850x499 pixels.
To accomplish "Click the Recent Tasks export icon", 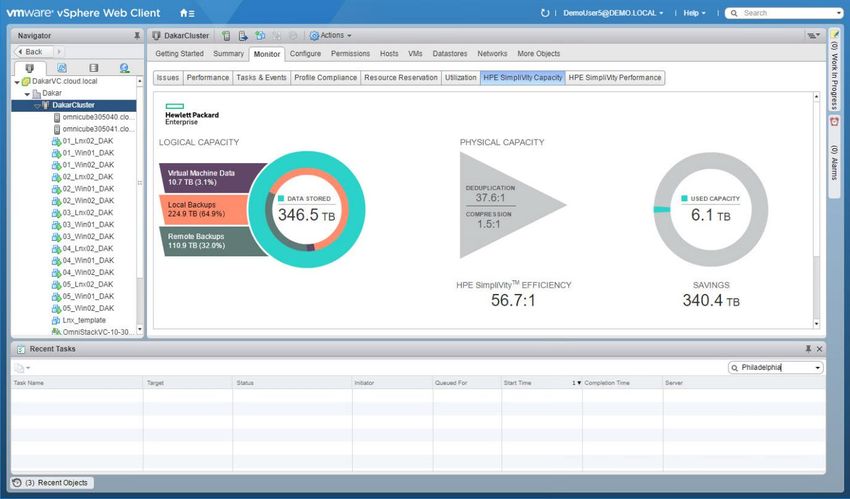I will tap(21, 368).
